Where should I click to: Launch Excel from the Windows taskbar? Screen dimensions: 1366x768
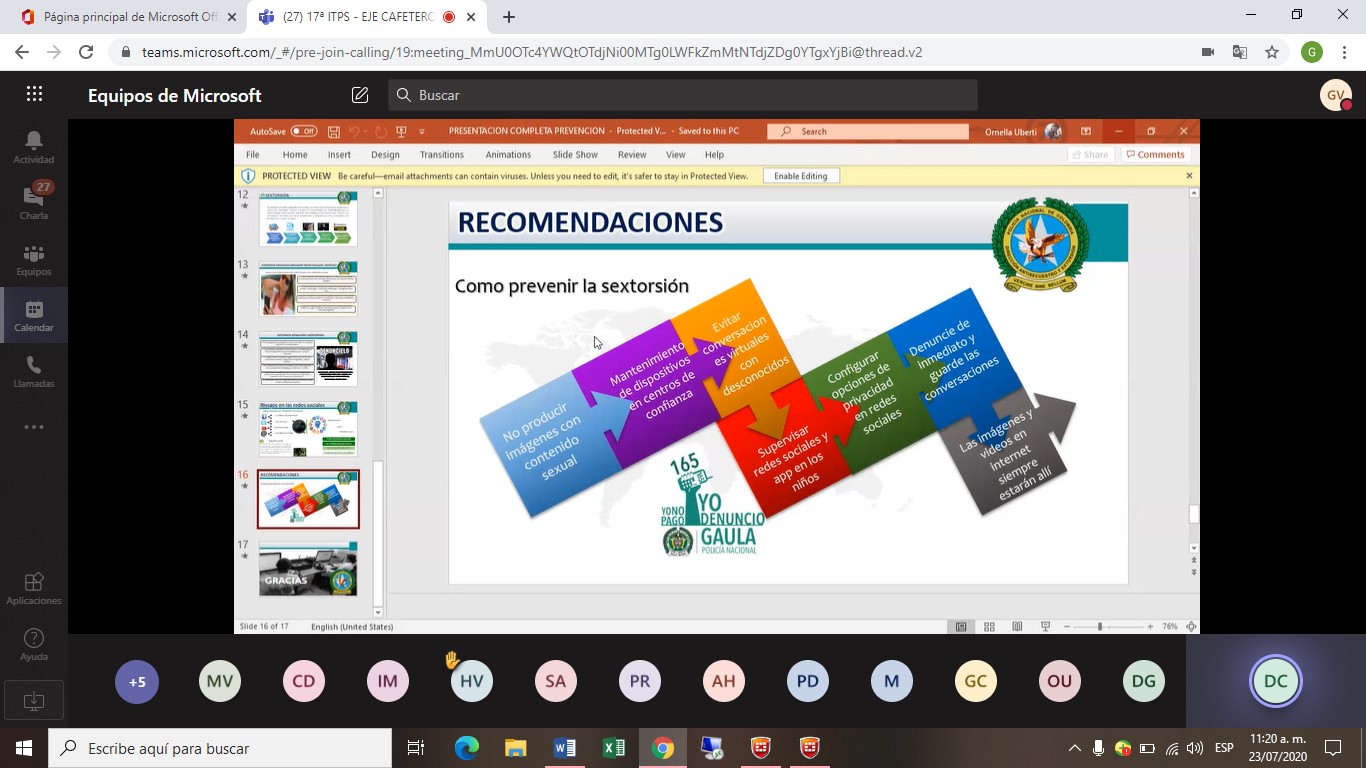coord(613,748)
